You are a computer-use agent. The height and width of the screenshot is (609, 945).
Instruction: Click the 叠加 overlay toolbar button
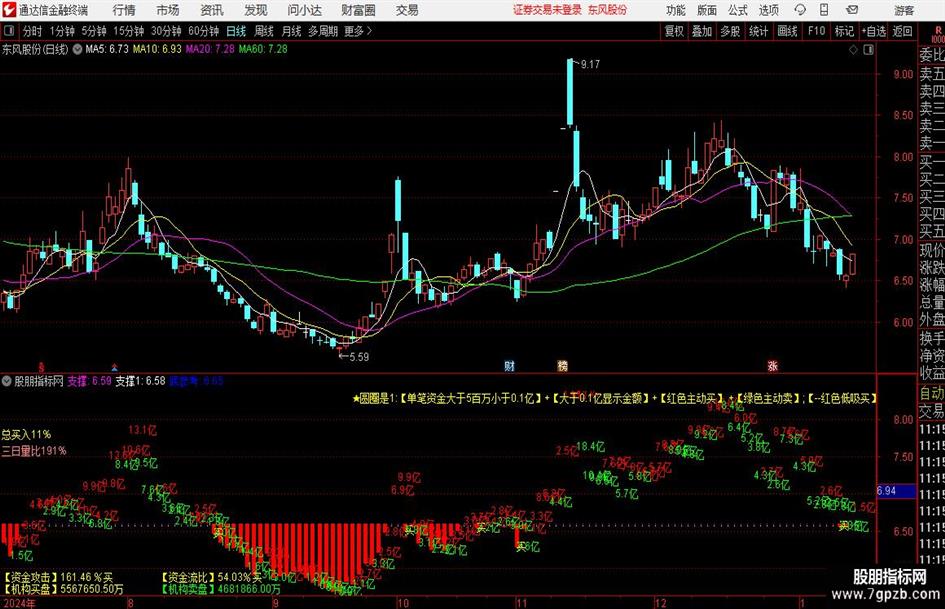702,31
